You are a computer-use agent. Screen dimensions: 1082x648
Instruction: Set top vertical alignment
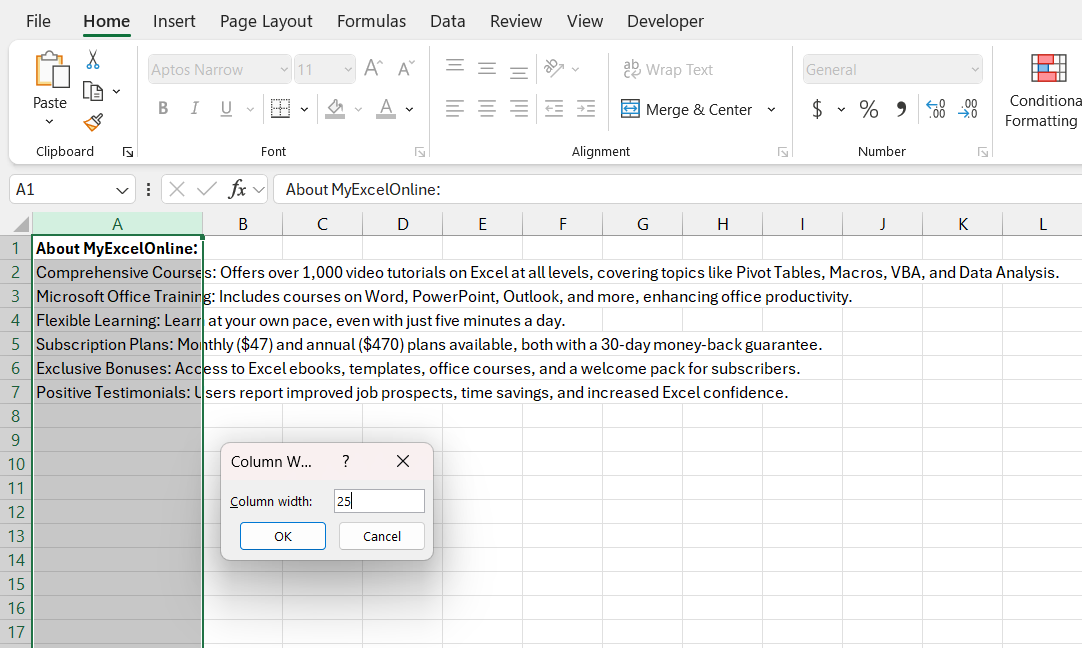point(455,67)
